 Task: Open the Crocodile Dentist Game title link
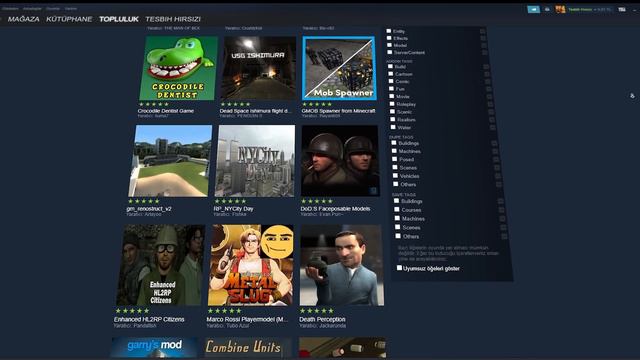(x=166, y=111)
